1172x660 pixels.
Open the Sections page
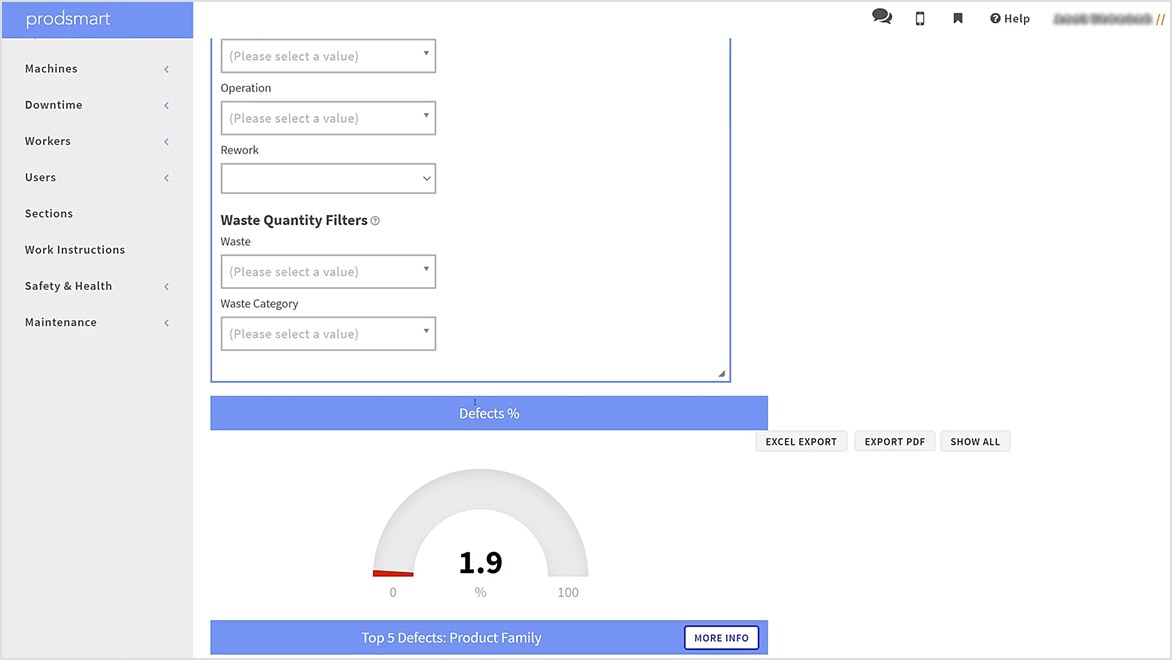point(48,213)
